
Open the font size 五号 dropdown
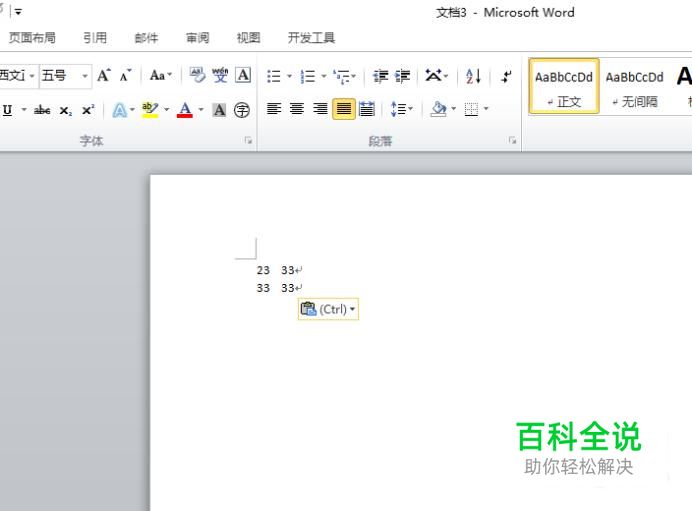pos(85,76)
